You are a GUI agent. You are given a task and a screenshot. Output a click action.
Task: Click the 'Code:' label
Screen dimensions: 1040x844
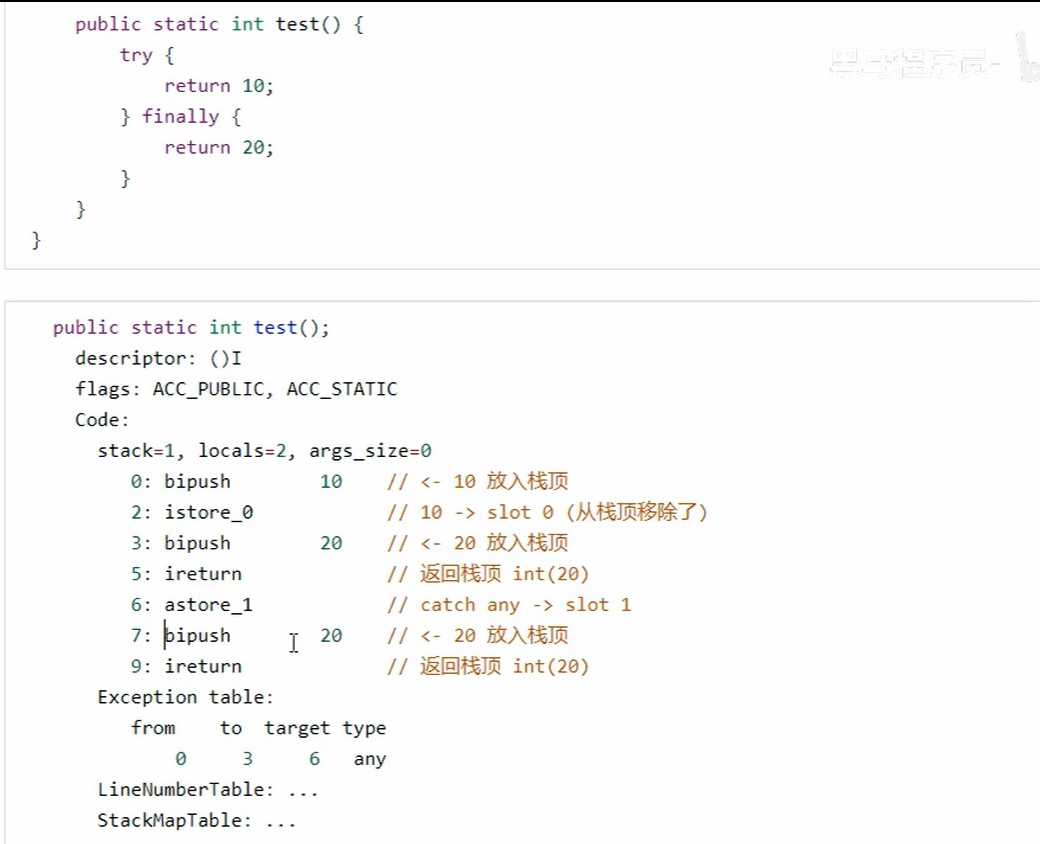(101, 420)
